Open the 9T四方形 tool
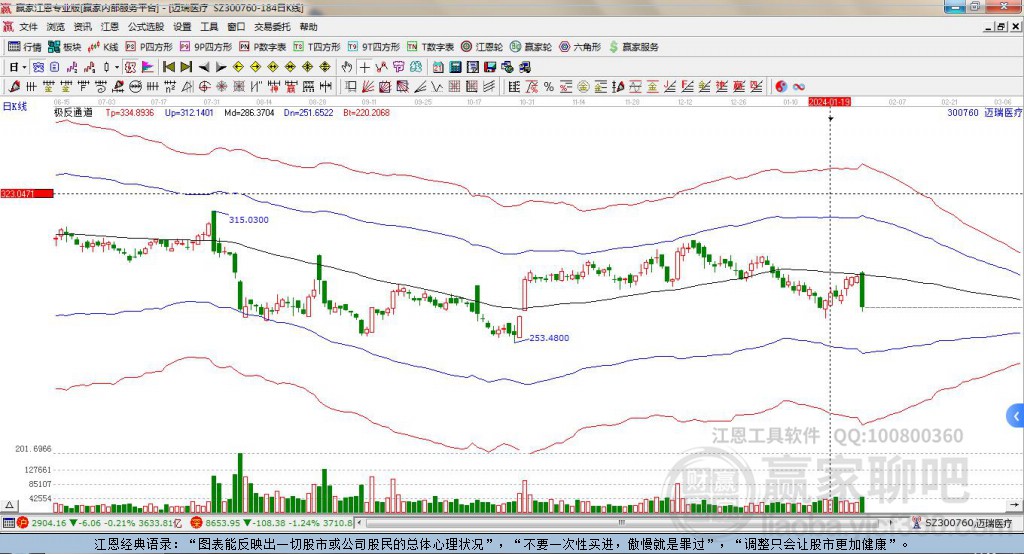 374,47
